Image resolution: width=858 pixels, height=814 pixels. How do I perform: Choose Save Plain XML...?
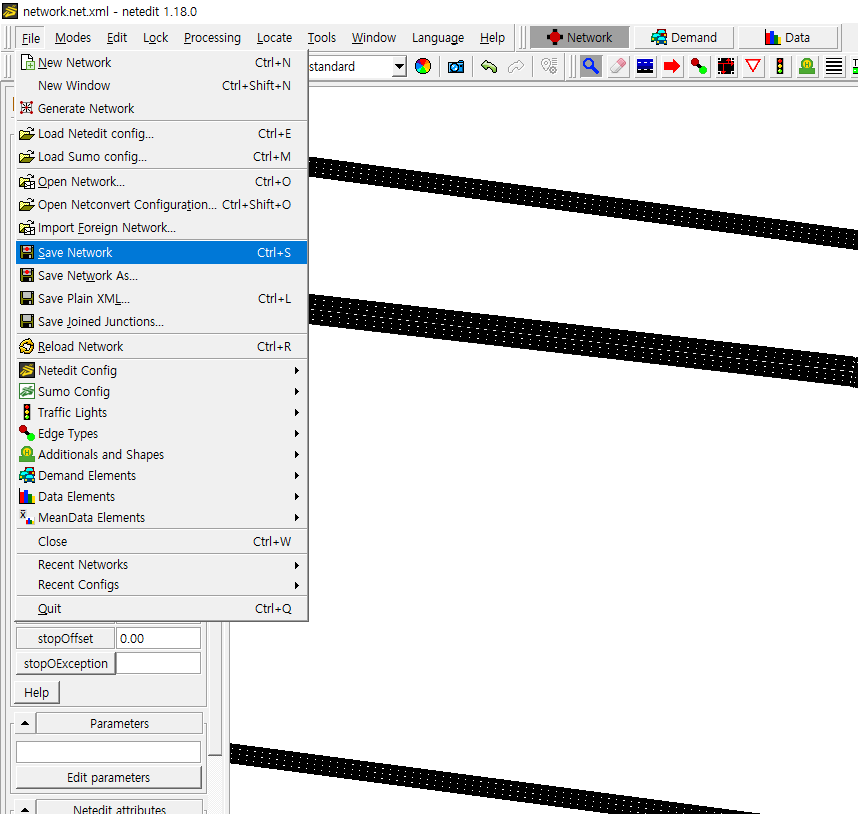[162, 299]
